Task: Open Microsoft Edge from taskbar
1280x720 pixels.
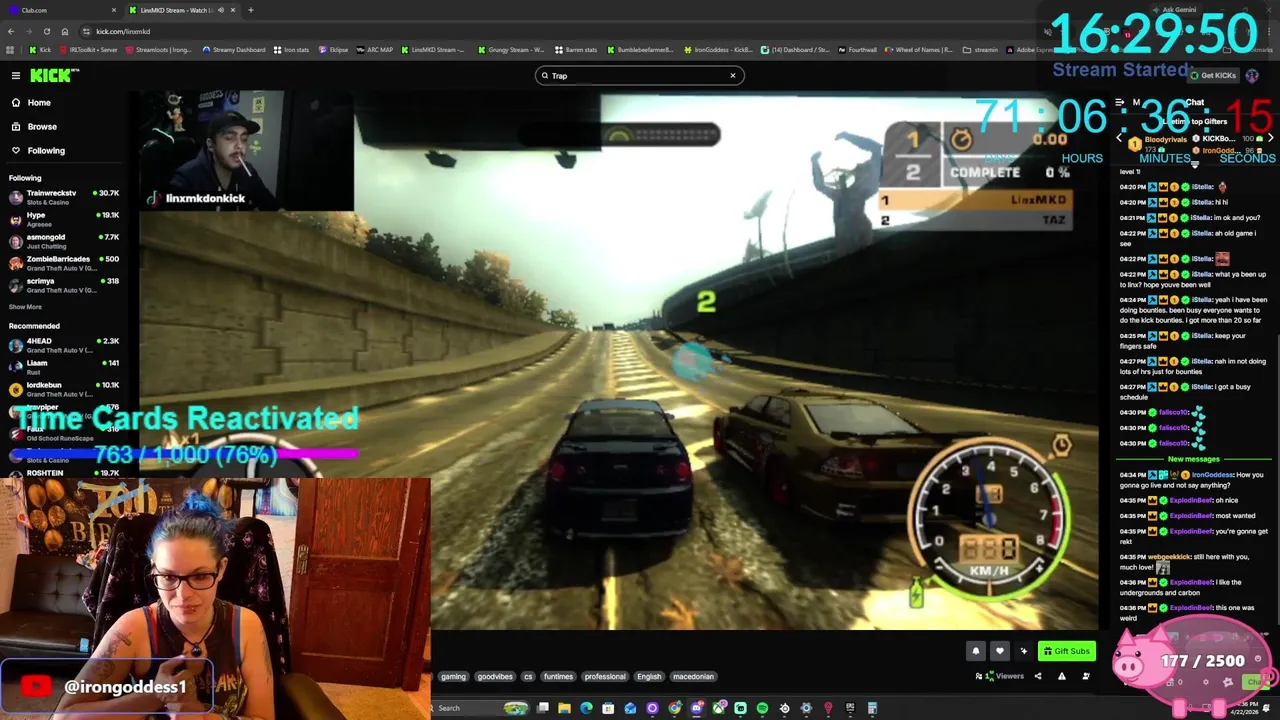Action: (x=586, y=708)
